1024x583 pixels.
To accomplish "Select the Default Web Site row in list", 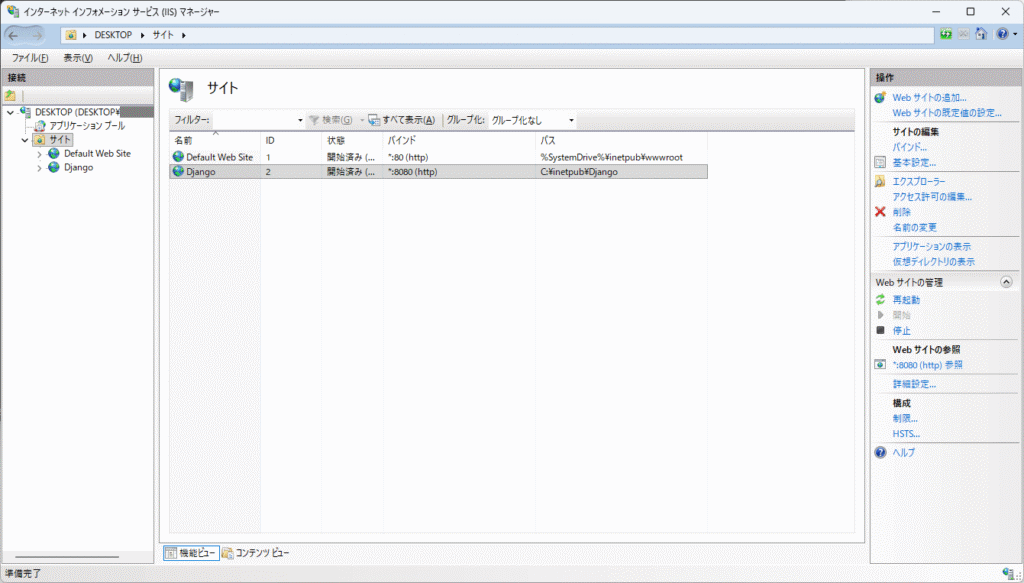I will 220,157.
